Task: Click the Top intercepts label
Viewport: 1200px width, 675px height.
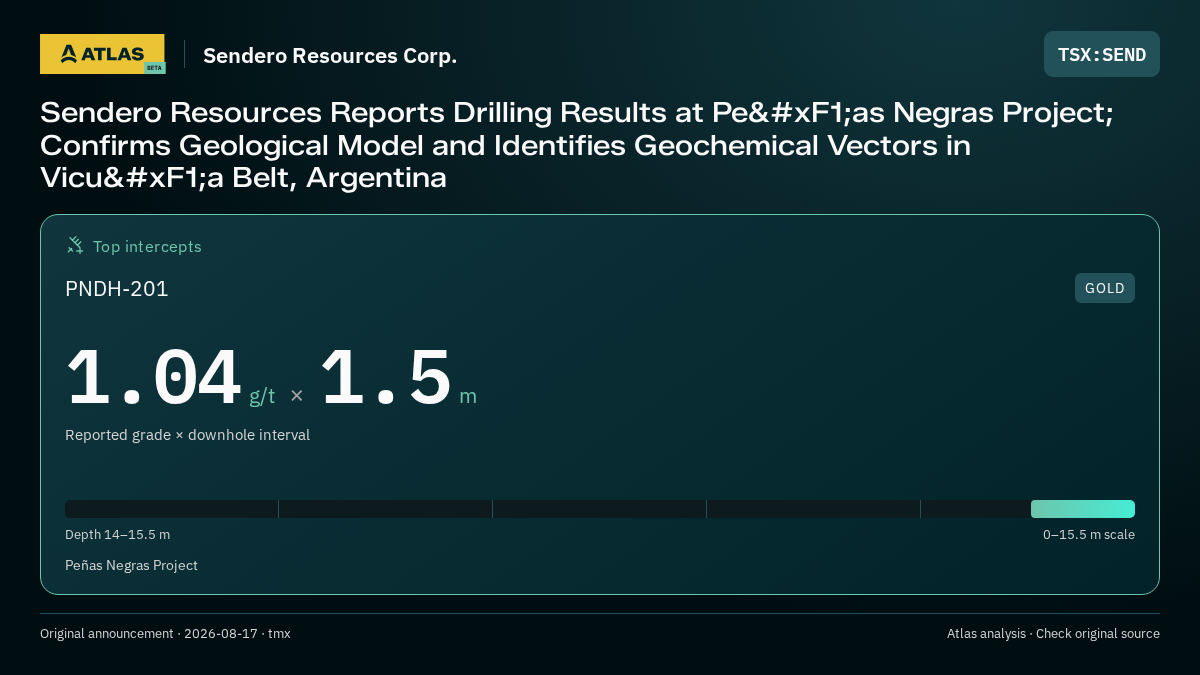Action: (147, 246)
